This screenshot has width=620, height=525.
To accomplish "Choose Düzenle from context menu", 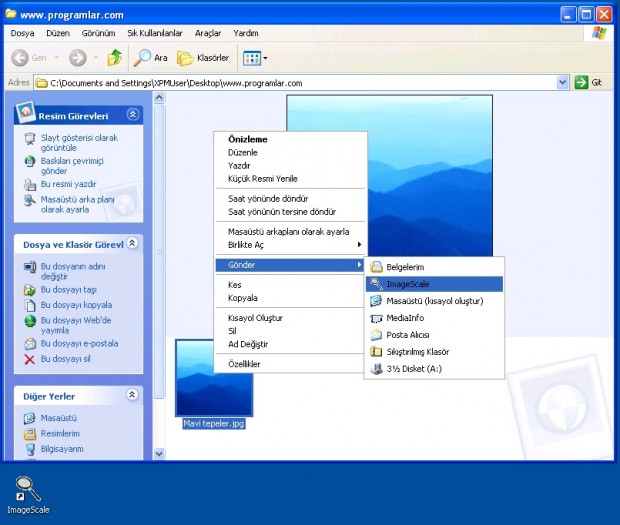I will coord(291,153).
